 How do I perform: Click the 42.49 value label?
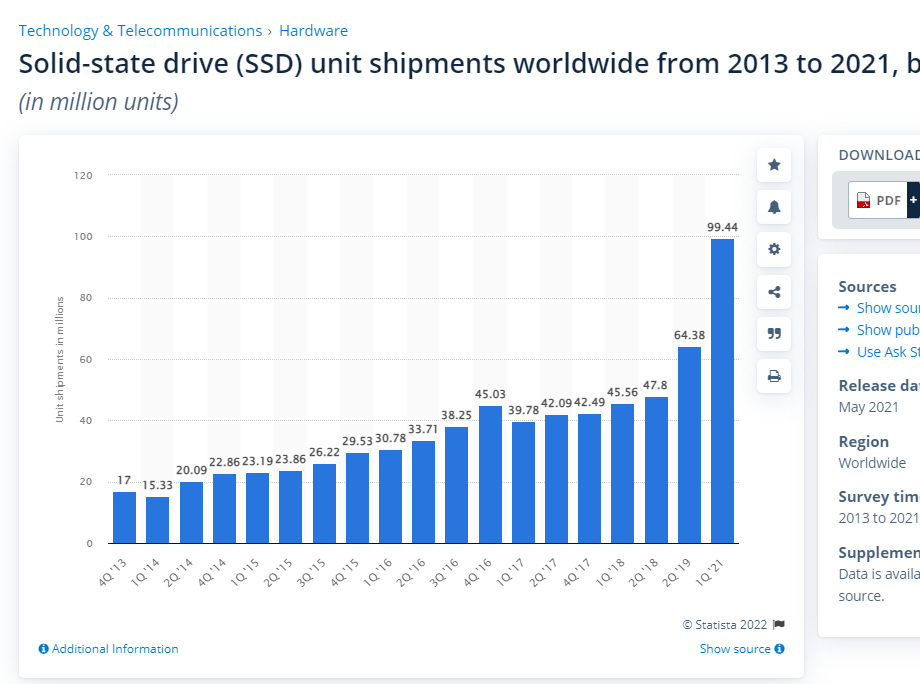[589, 402]
